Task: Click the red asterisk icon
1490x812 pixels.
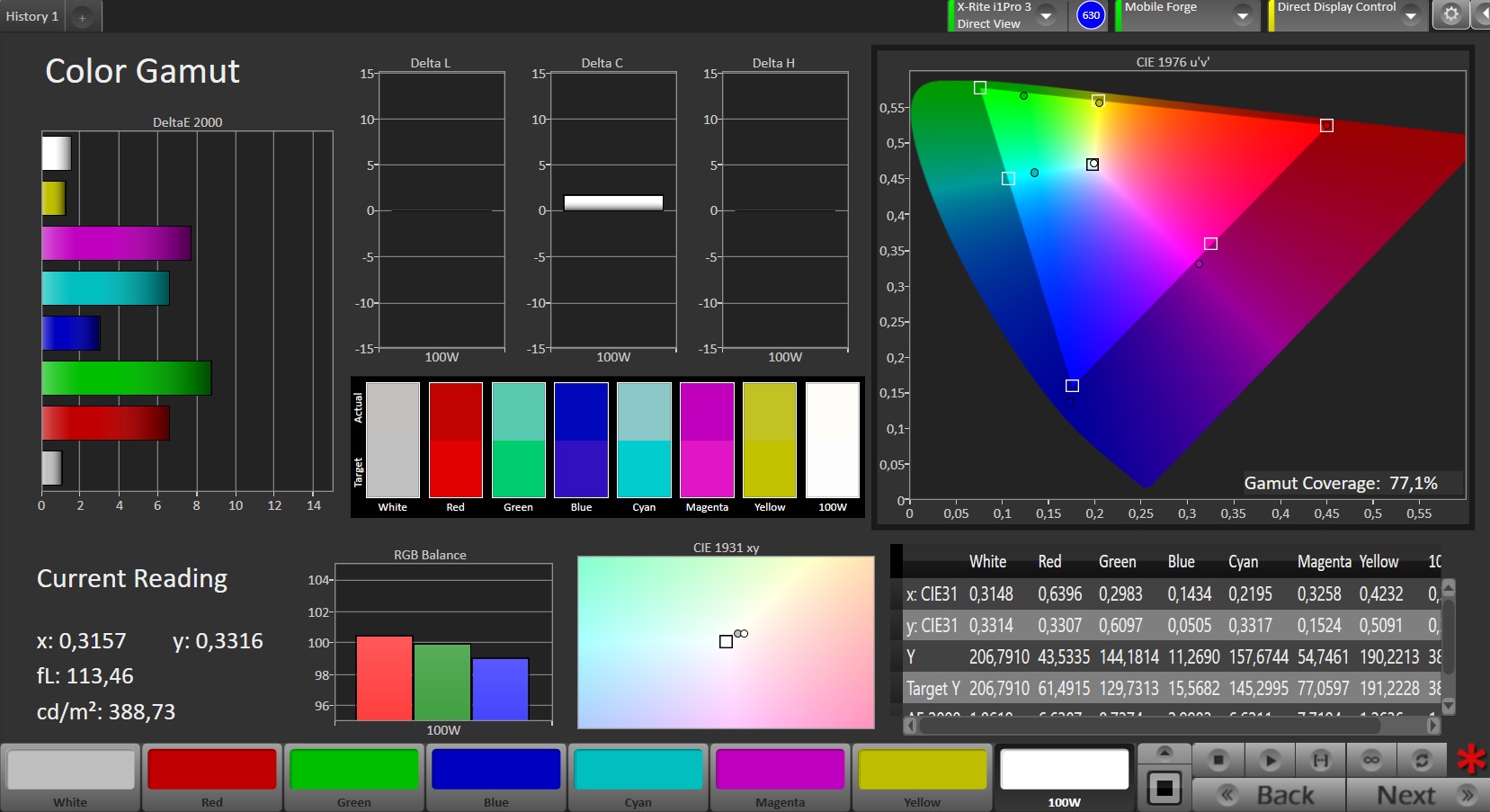Action: coord(1471,760)
